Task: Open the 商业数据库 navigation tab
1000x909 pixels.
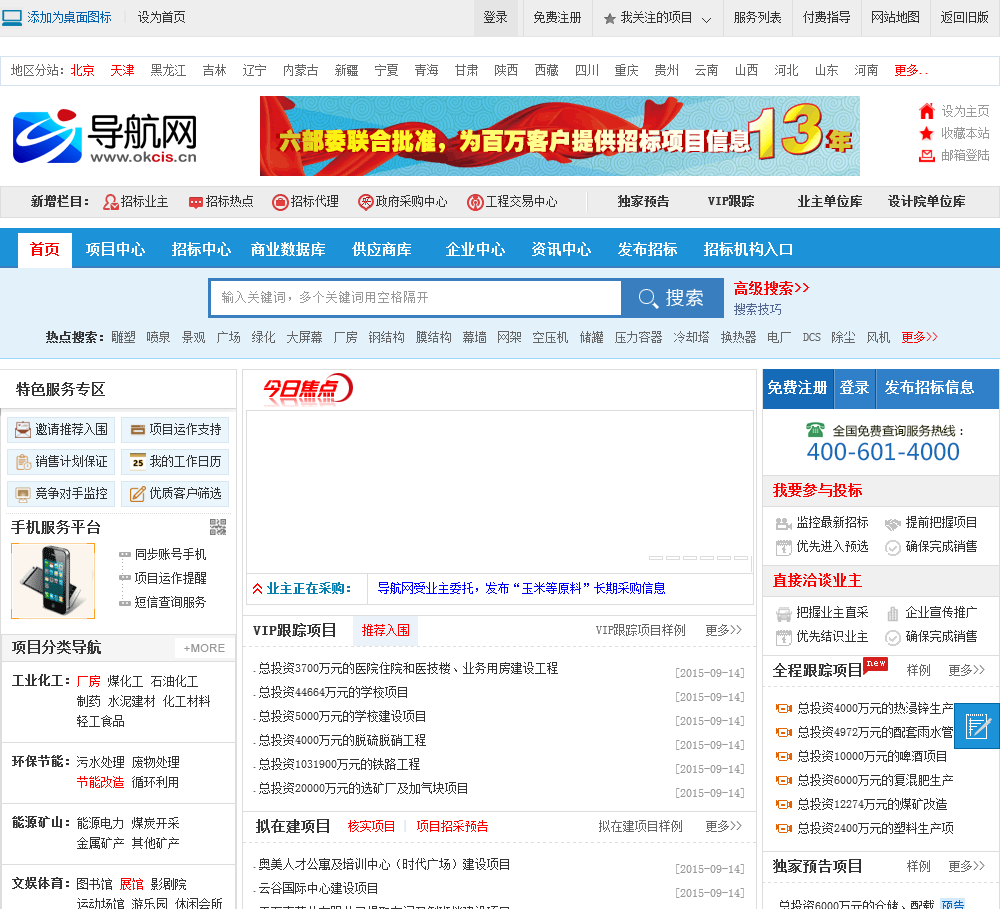Action: 288,249
